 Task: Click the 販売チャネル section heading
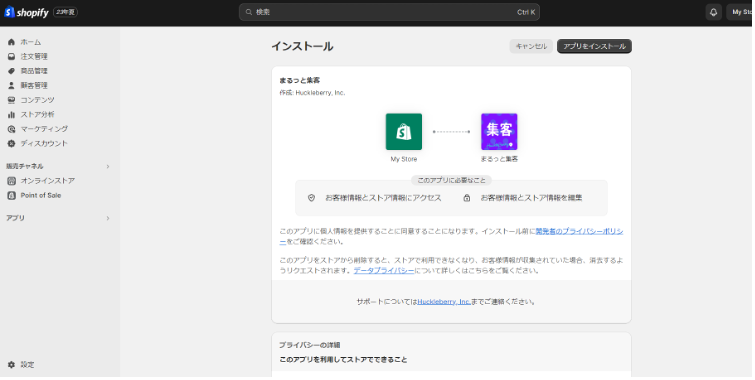coord(25,166)
